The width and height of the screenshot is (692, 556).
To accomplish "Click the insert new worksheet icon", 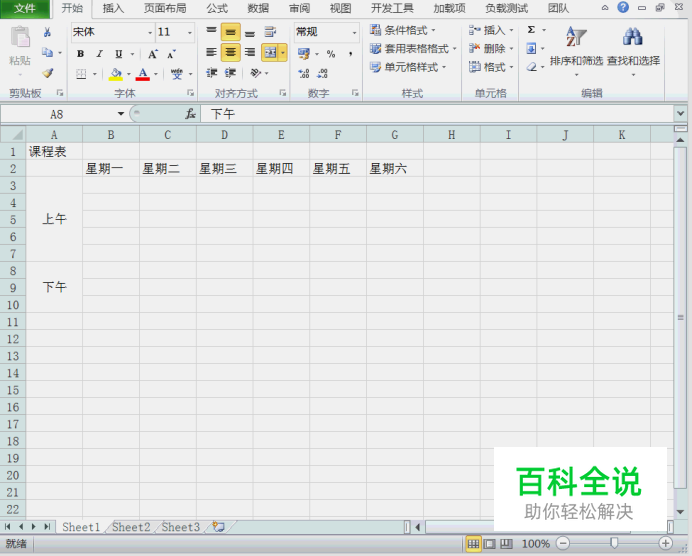I will [x=218, y=527].
